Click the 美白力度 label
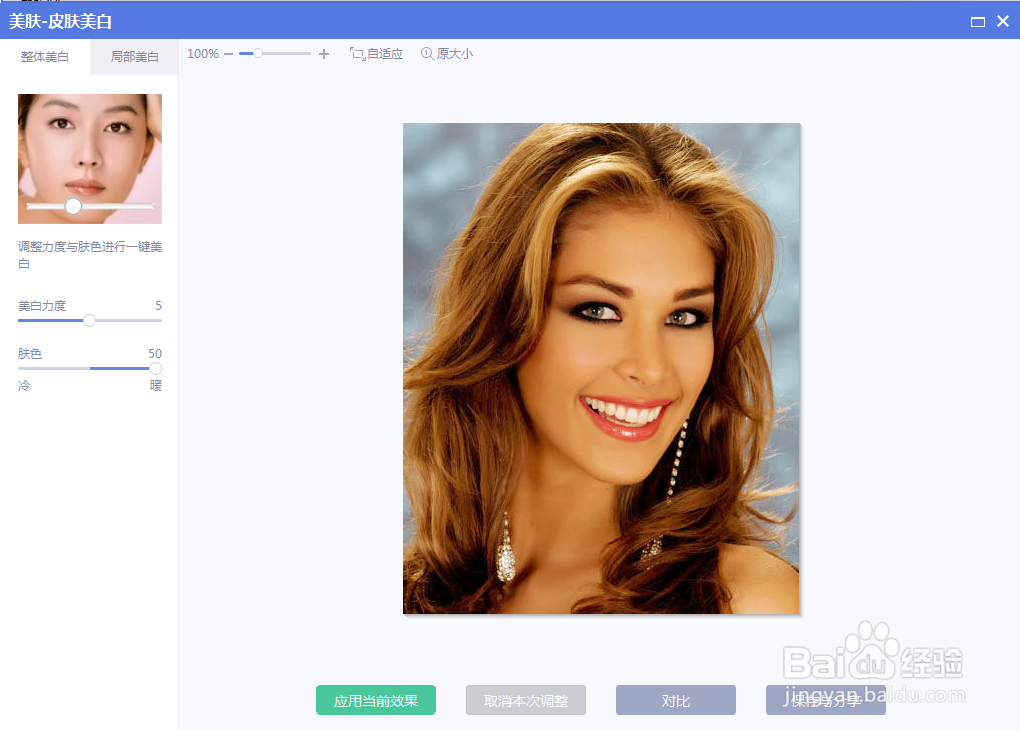 (x=42, y=306)
